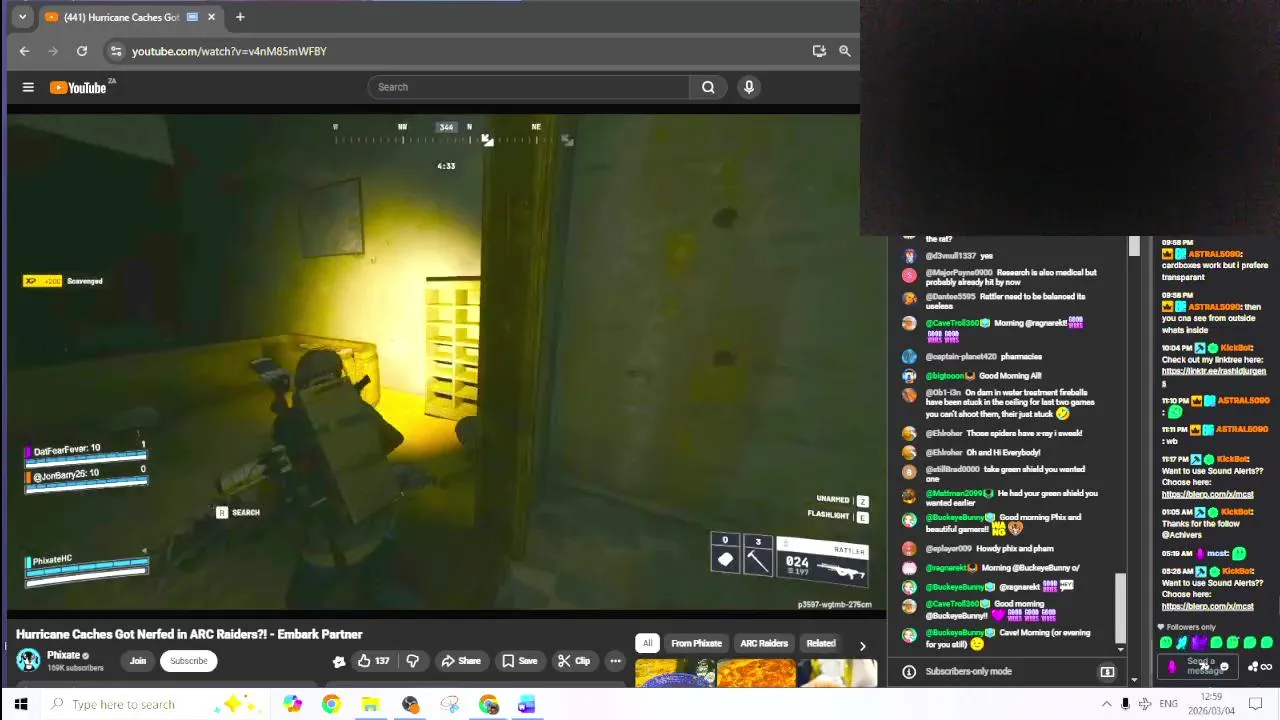Click the infinity points icon in Kick chat
Screen dimensions: 1280x720
click(x=1266, y=667)
